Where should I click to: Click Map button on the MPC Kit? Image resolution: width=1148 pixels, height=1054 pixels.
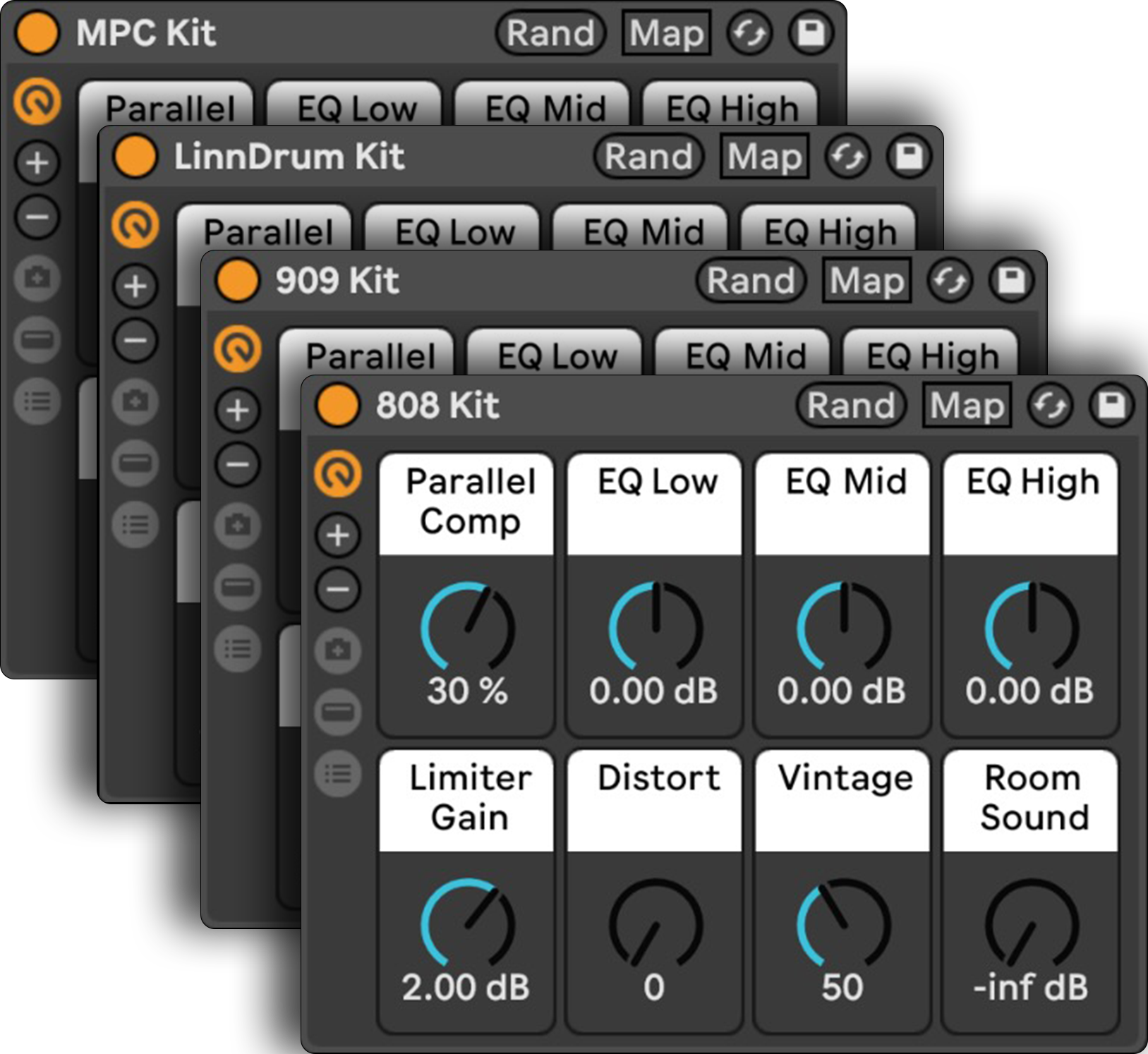(x=666, y=33)
